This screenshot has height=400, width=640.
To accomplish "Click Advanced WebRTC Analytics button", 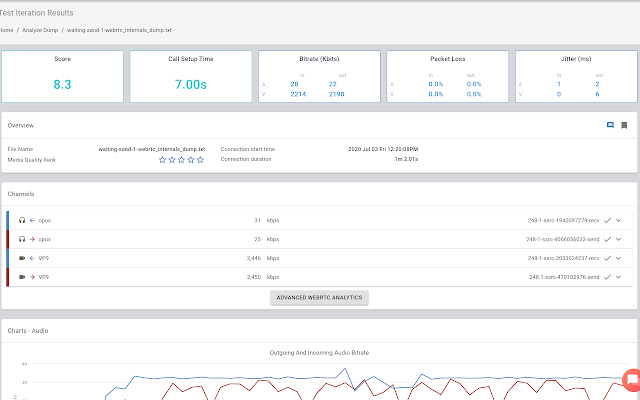I will (319, 298).
